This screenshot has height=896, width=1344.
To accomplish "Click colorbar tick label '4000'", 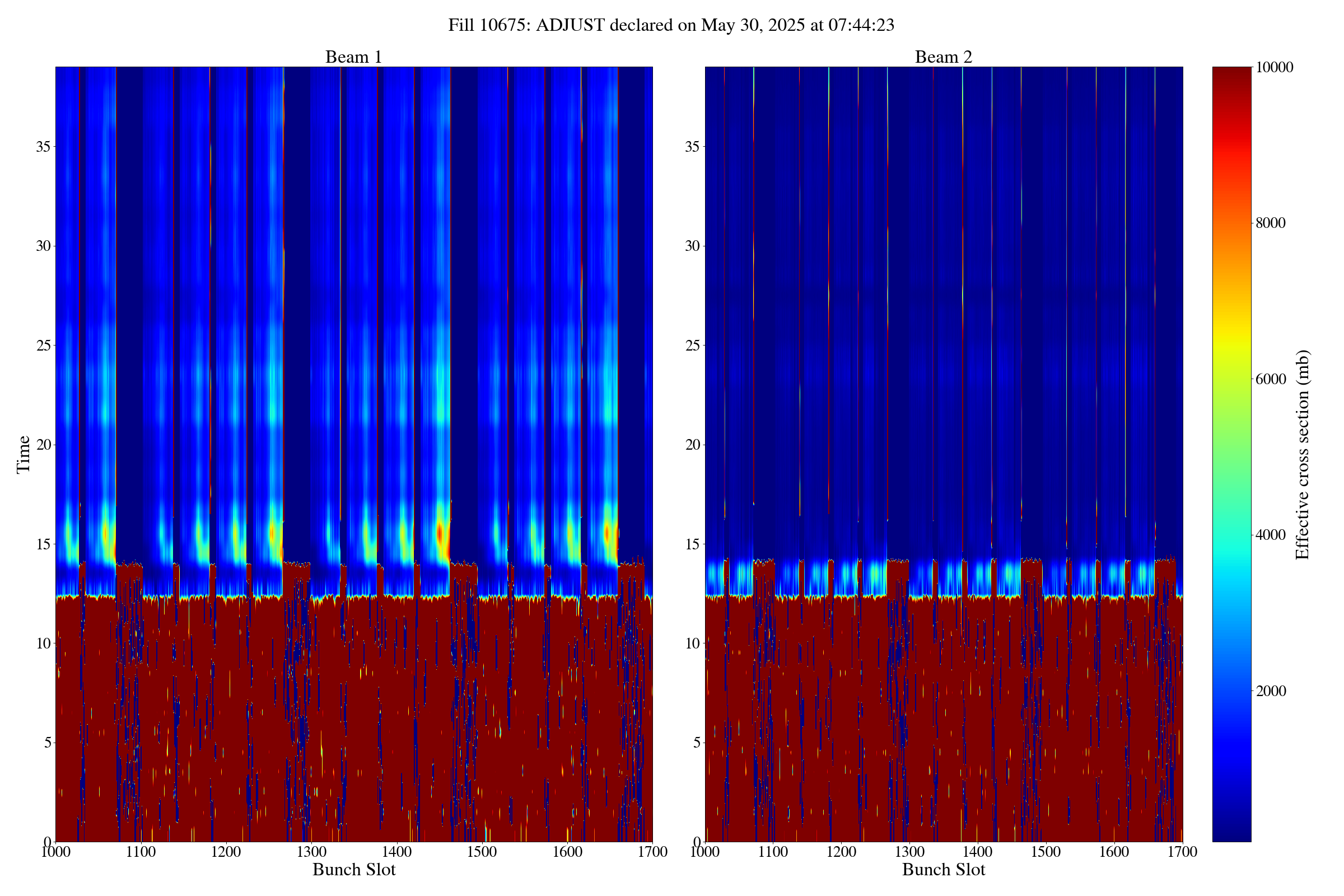I will 1271,535.
